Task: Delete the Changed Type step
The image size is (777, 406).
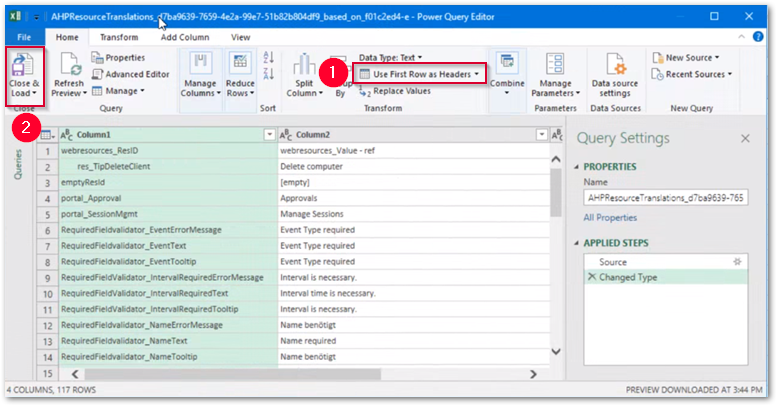Action: coord(592,277)
